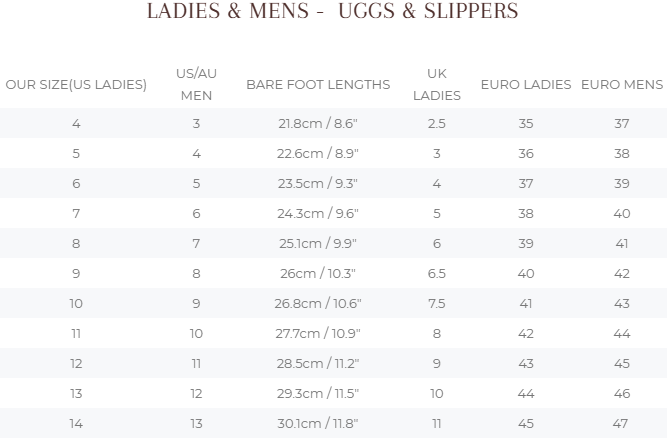Select the "OUR SIZE(US LADIES)" column header

click(76, 85)
